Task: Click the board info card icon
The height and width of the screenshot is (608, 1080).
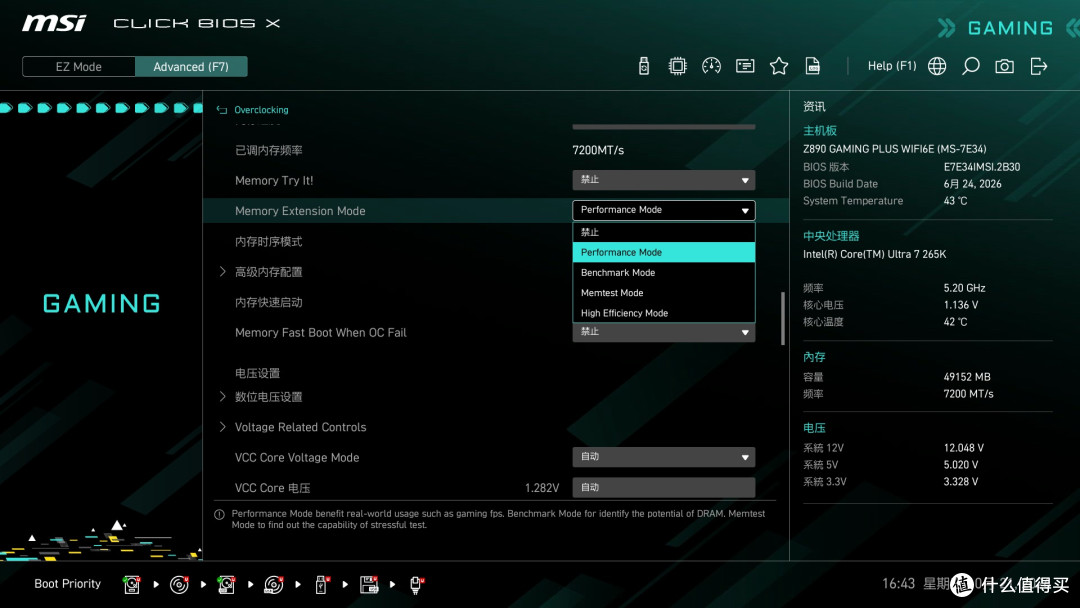Action: pos(745,66)
